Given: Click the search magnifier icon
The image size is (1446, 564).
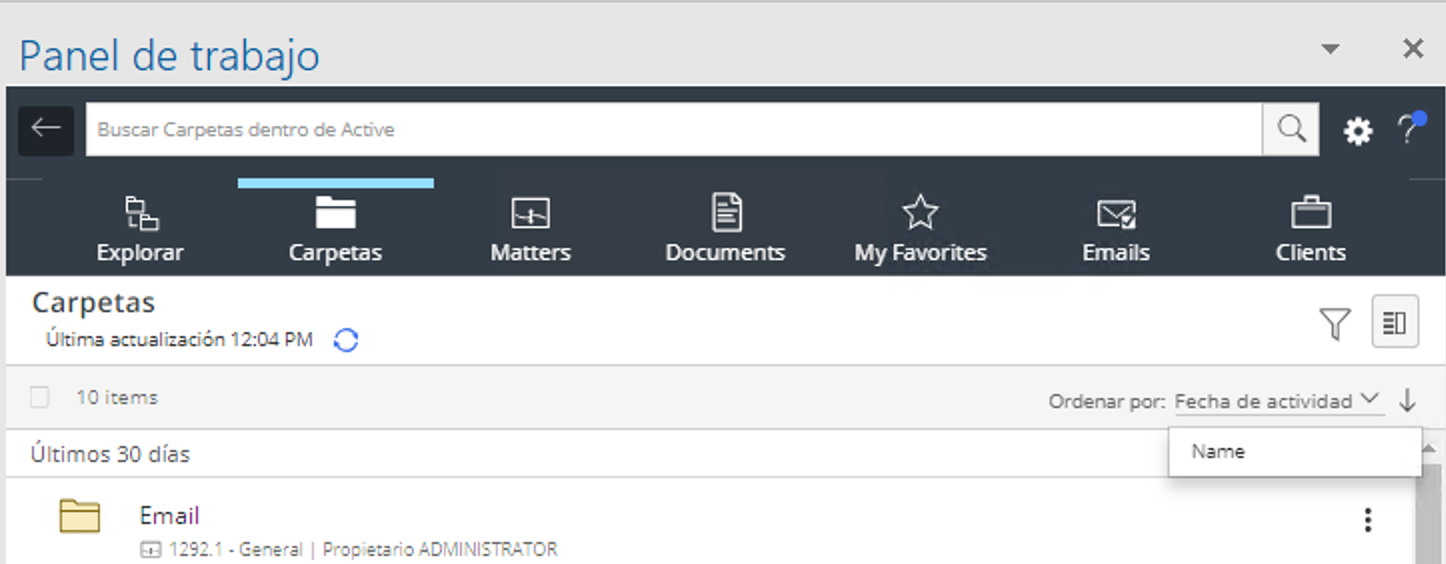Looking at the screenshot, I should [1290, 130].
